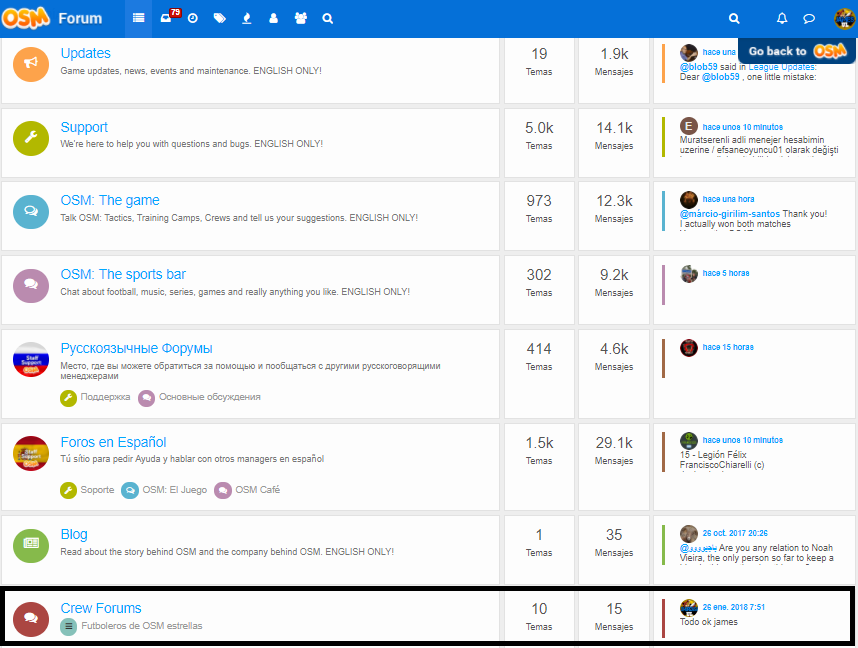The height and width of the screenshot is (648, 858).
Task: Open the groups icon in navbar
Action: [300, 18]
